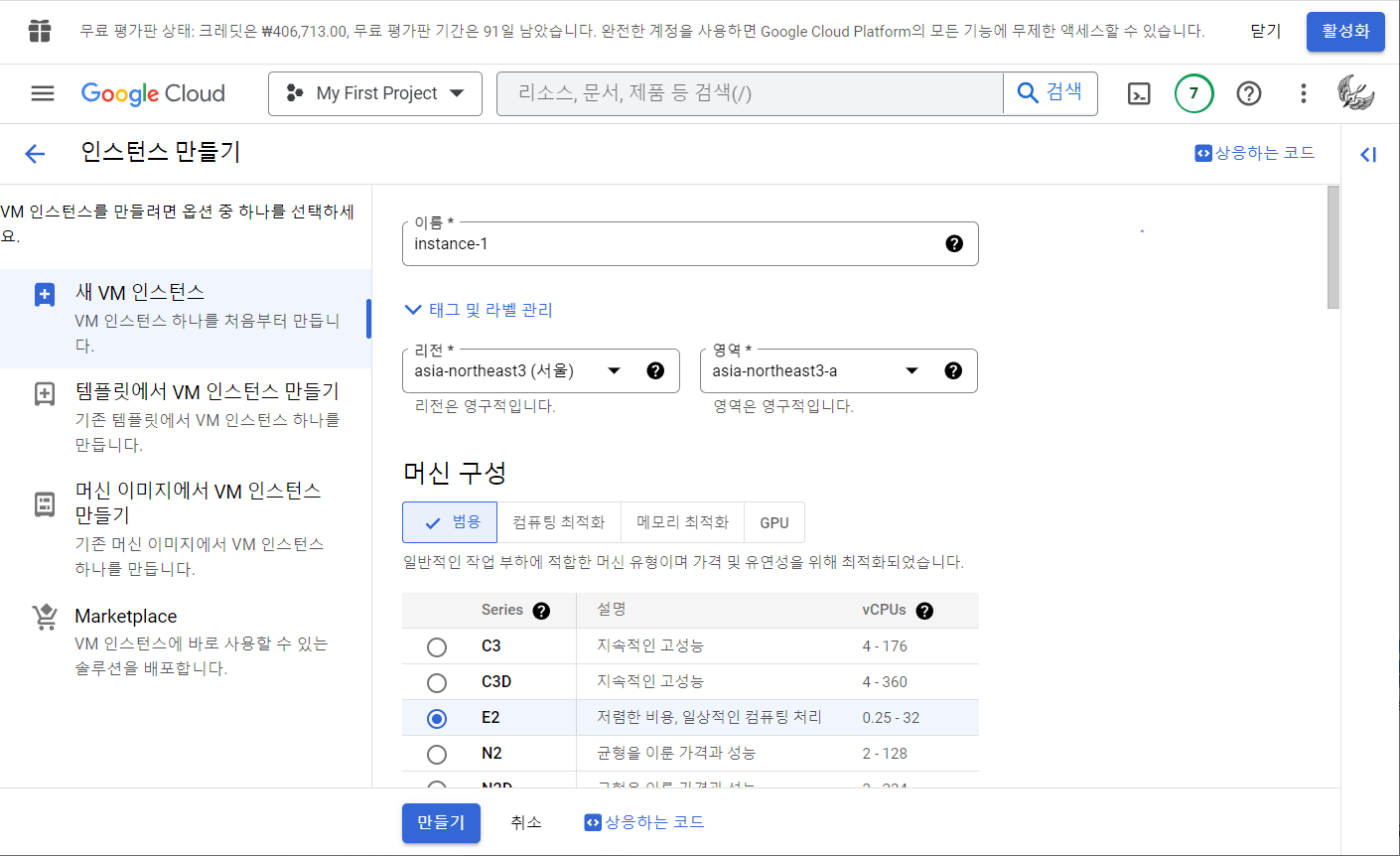1400x856 pixels.
Task: Click the Marketplace cart icon
Action: (45, 617)
